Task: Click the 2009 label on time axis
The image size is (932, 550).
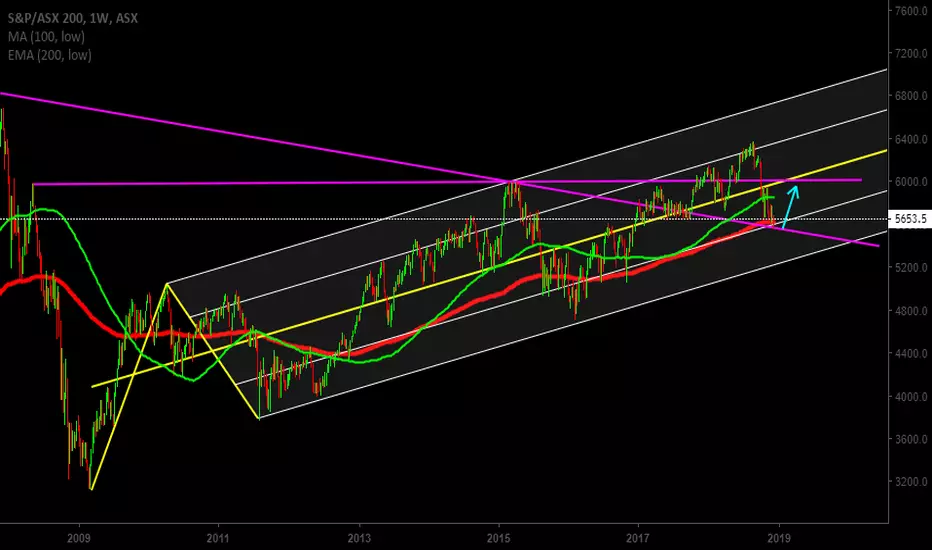Action: [78, 539]
